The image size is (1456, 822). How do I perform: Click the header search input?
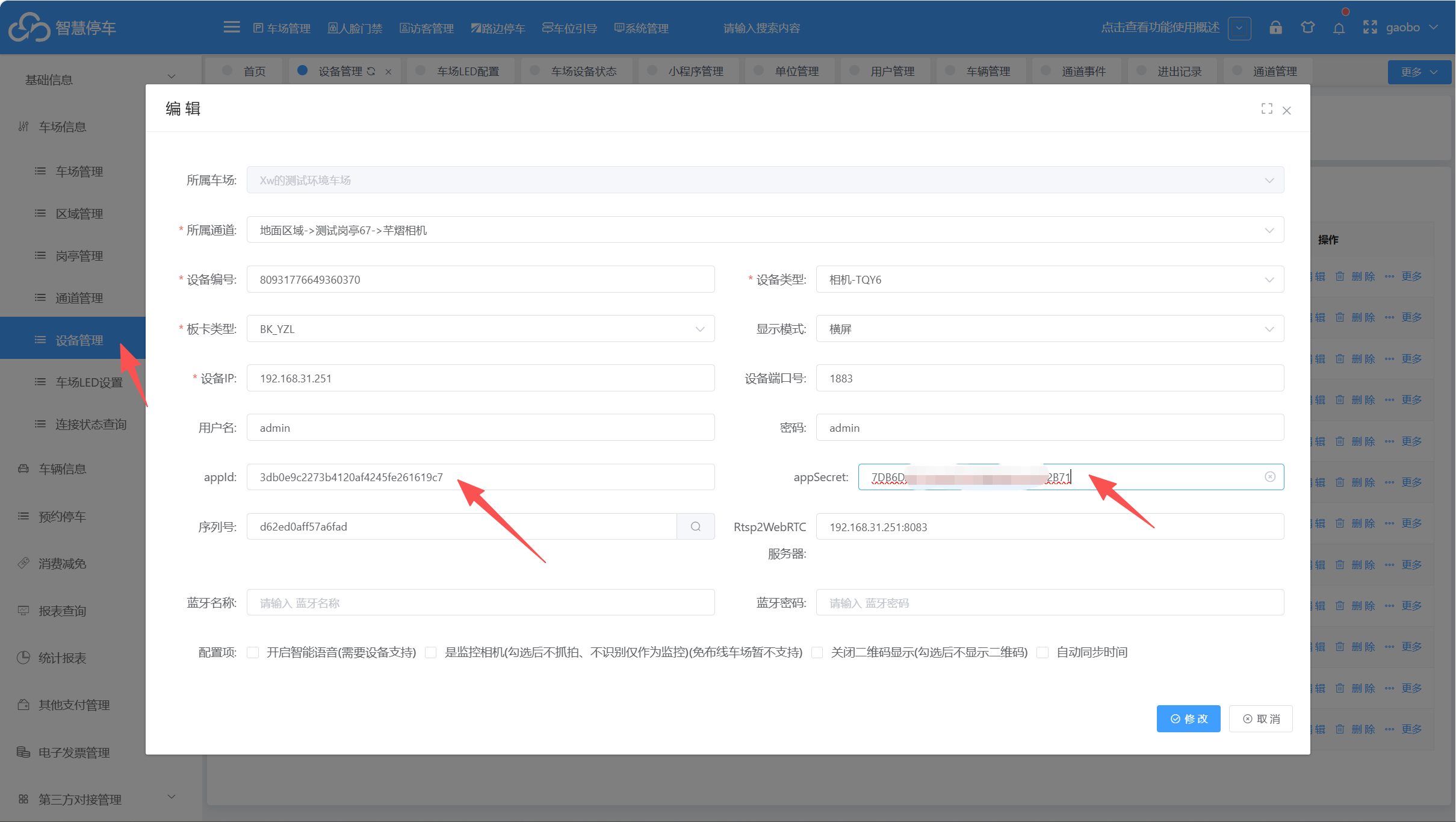(761, 28)
